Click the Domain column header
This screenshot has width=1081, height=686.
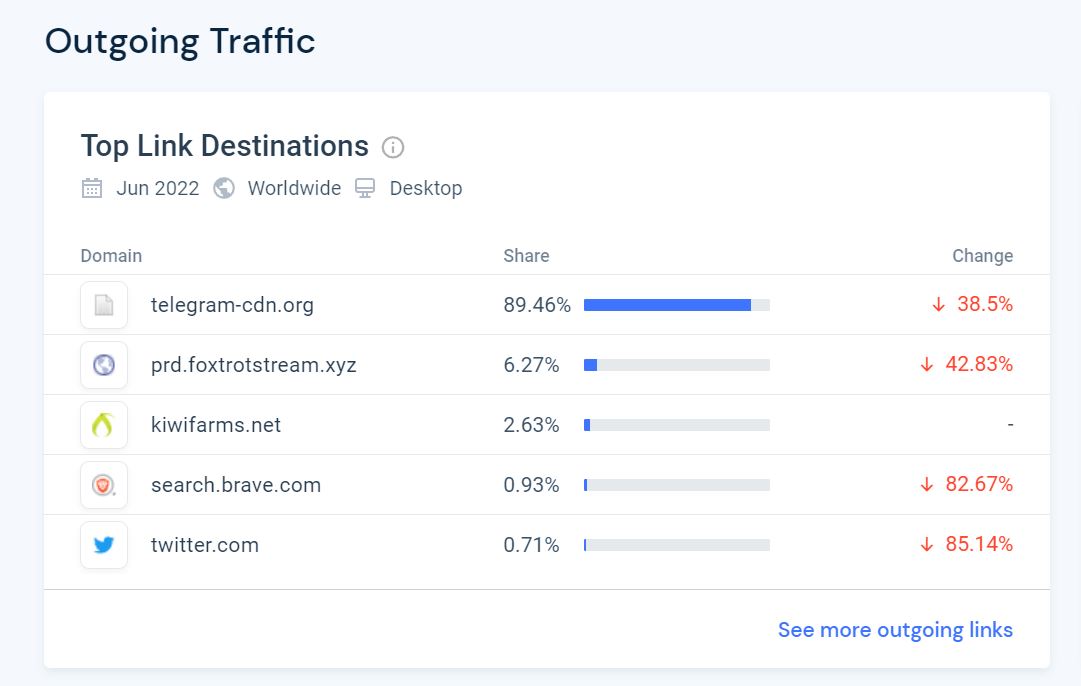pyautogui.click(x=111, y=256)
